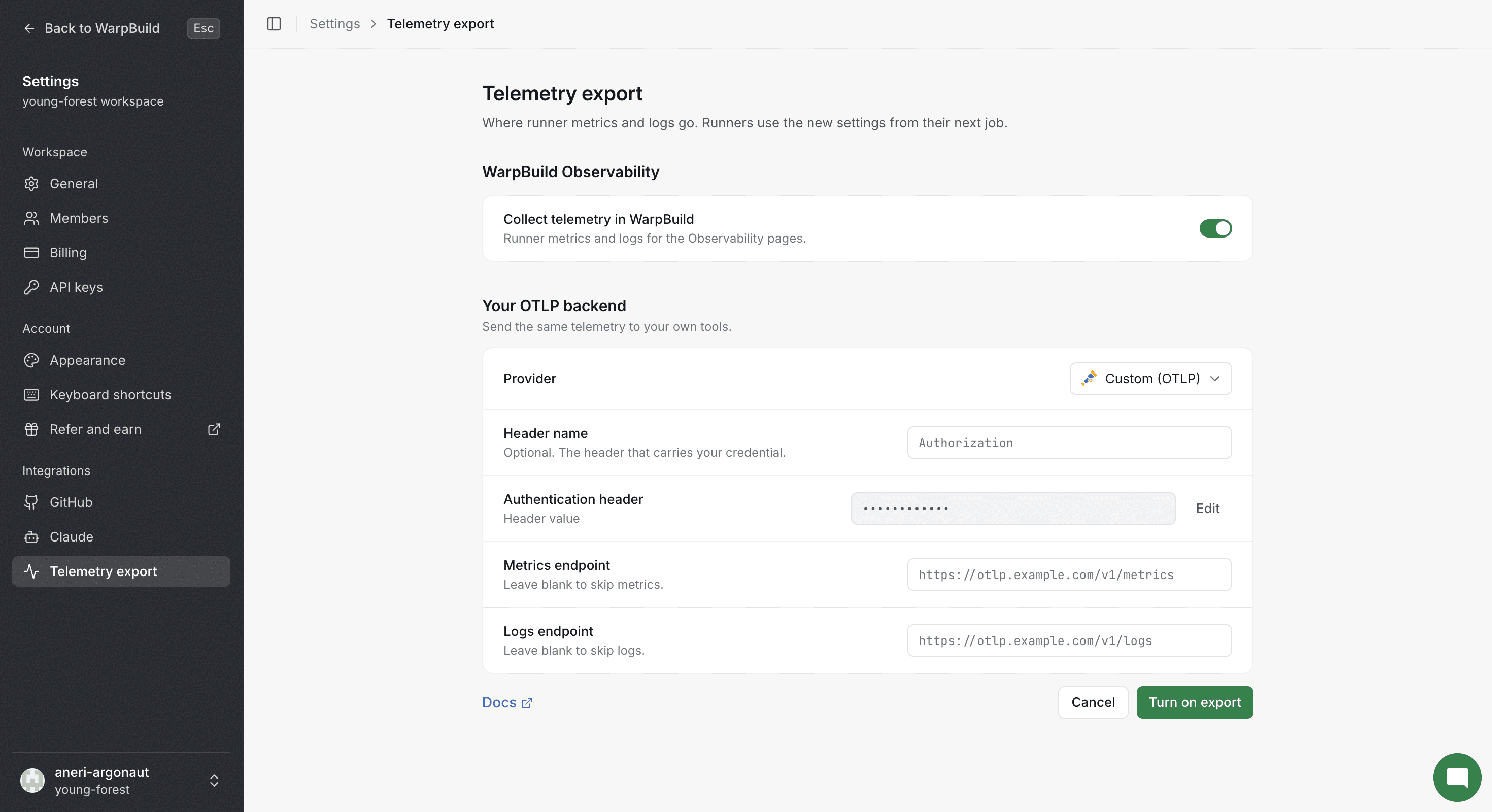Click the GitHub logo icon
Screen dimensions: 1492x812
tap(31, 502)
